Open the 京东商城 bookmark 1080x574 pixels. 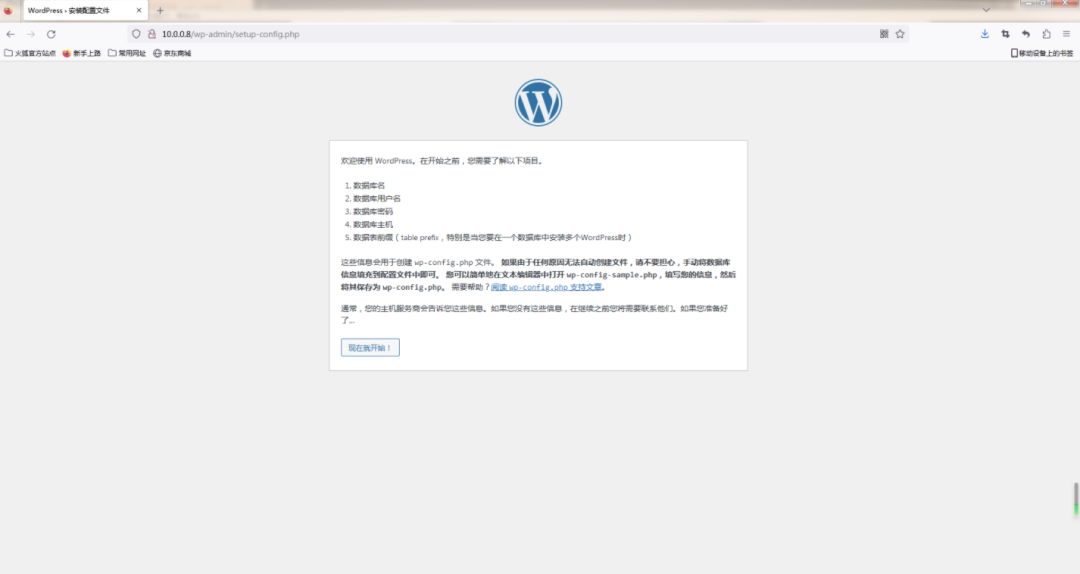172,53
